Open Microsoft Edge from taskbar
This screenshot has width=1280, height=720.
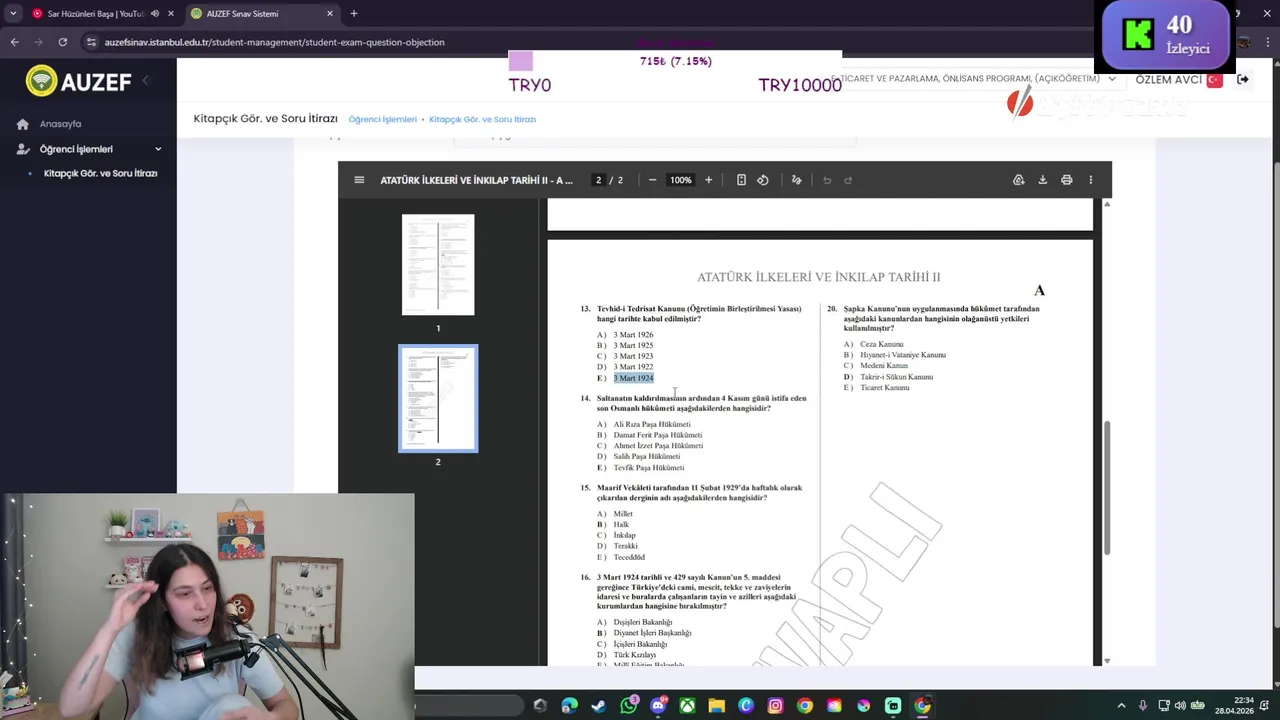[570, 705]
